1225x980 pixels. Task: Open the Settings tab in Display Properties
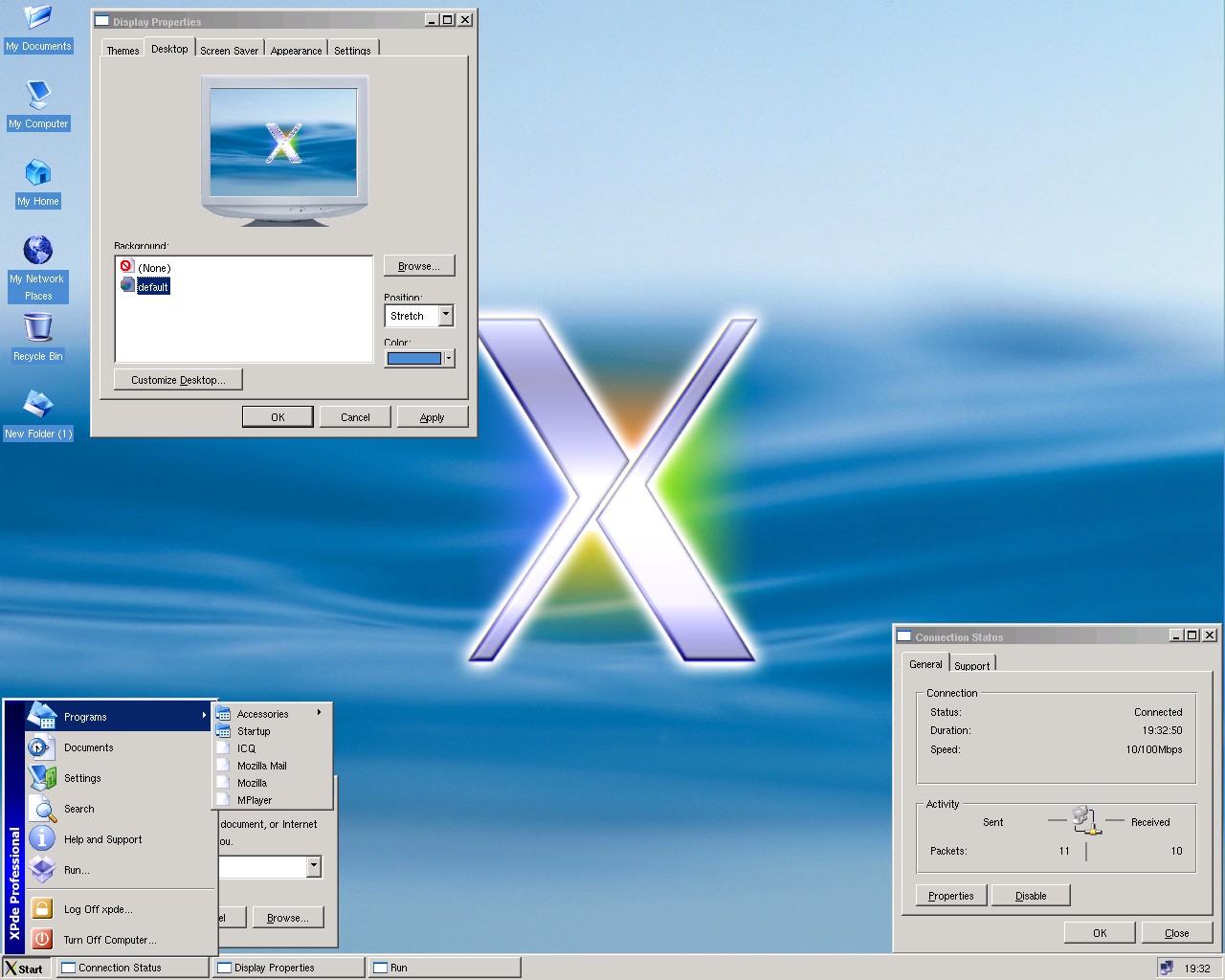click(353, 50)
